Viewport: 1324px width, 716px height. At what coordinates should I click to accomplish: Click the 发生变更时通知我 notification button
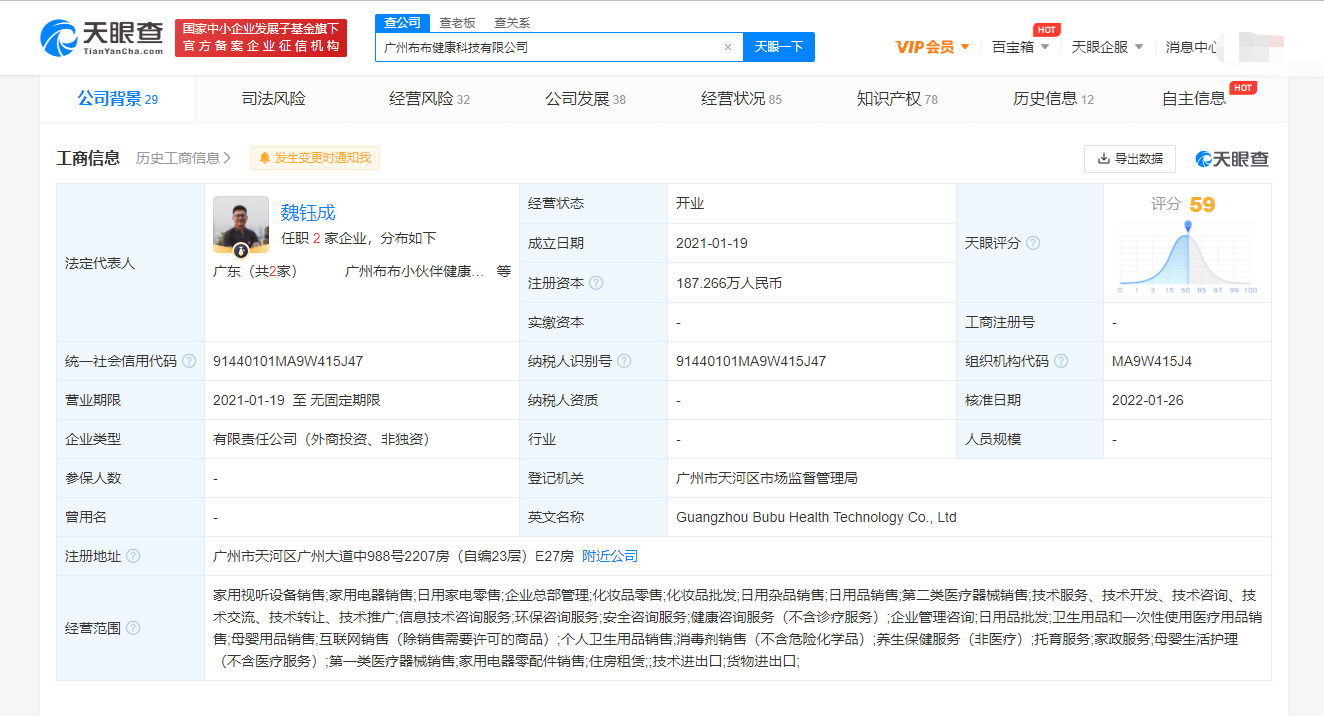(315, 158)
